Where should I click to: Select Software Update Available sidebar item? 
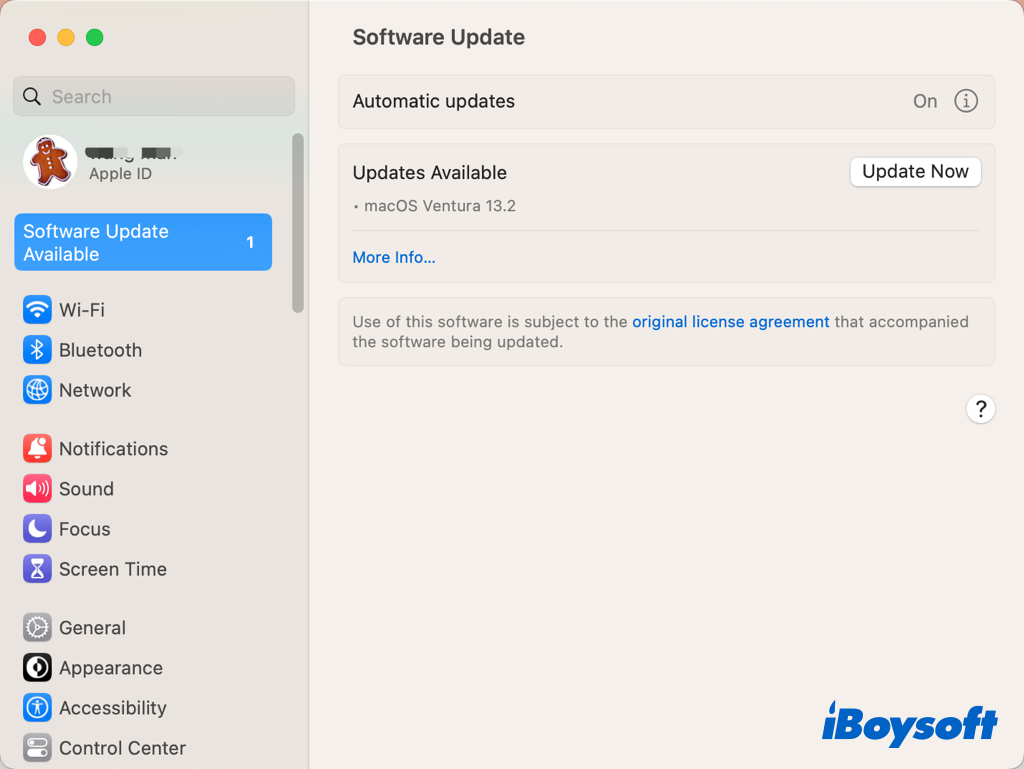(x=143, y=242)
